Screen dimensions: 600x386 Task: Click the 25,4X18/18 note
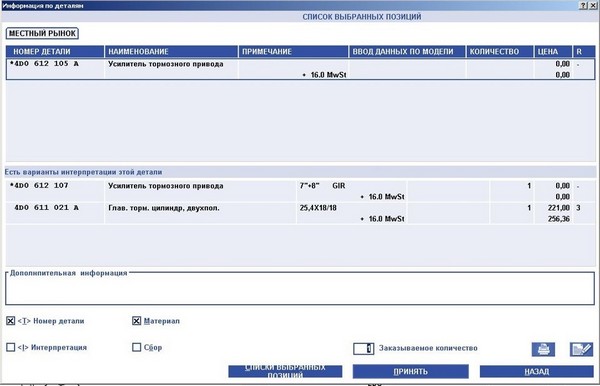pos(318,208)
